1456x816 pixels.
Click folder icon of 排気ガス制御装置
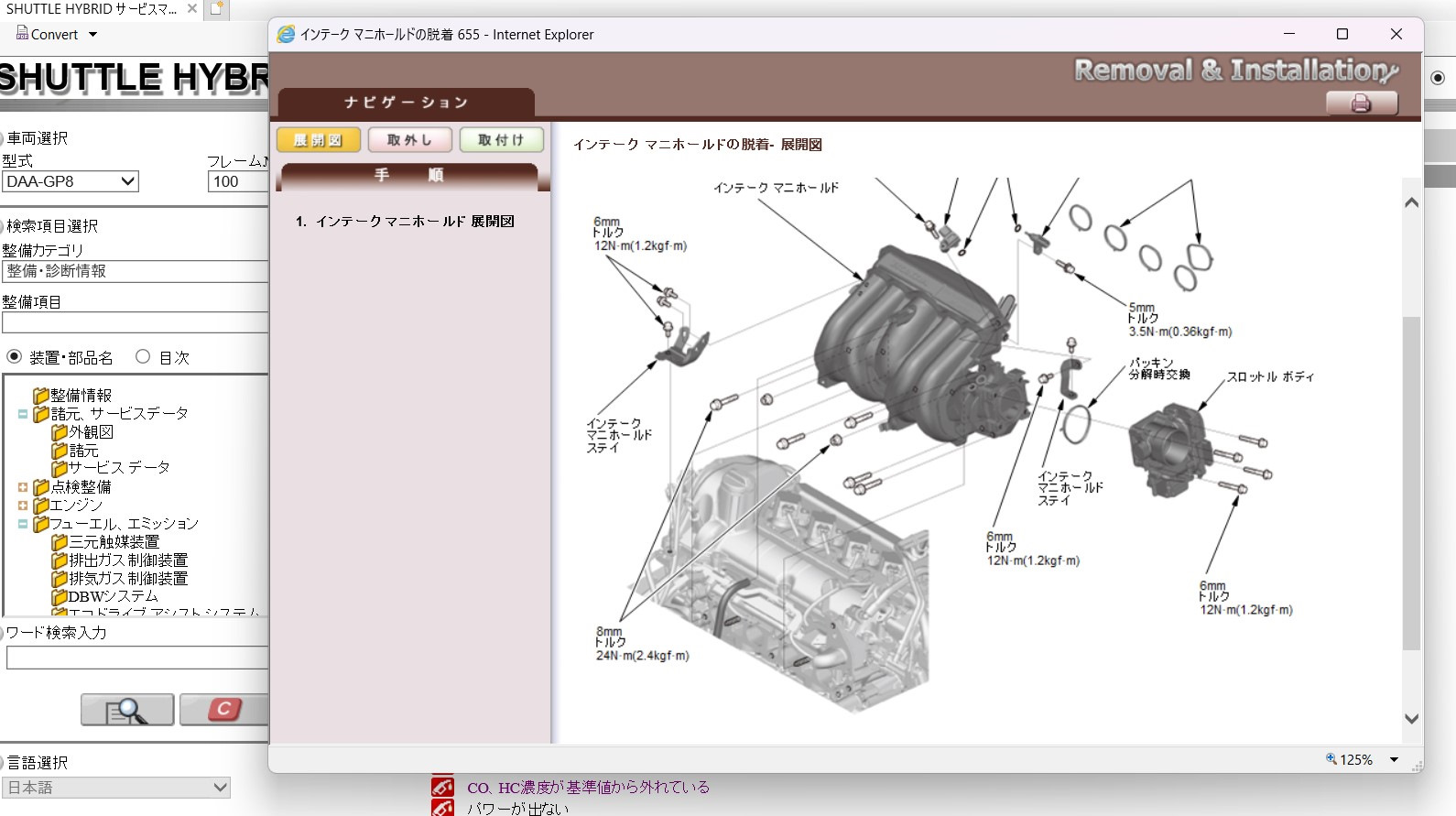[60, 579]
